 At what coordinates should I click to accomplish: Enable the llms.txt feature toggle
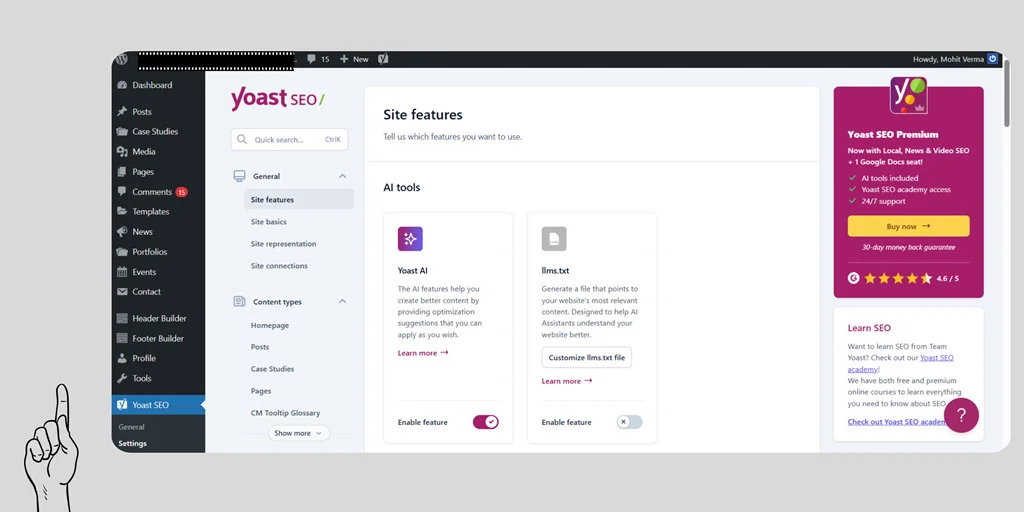tap(629, 422)
